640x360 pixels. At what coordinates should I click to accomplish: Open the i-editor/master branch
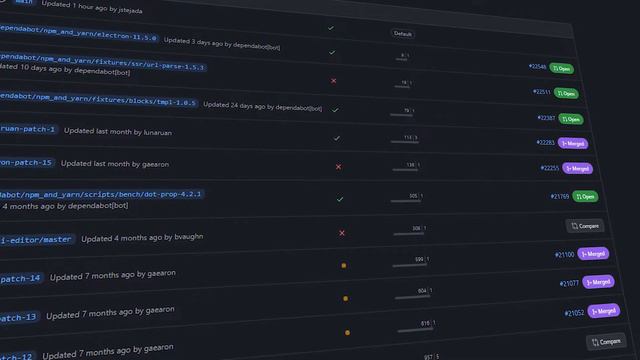click(x=37, y=240)
